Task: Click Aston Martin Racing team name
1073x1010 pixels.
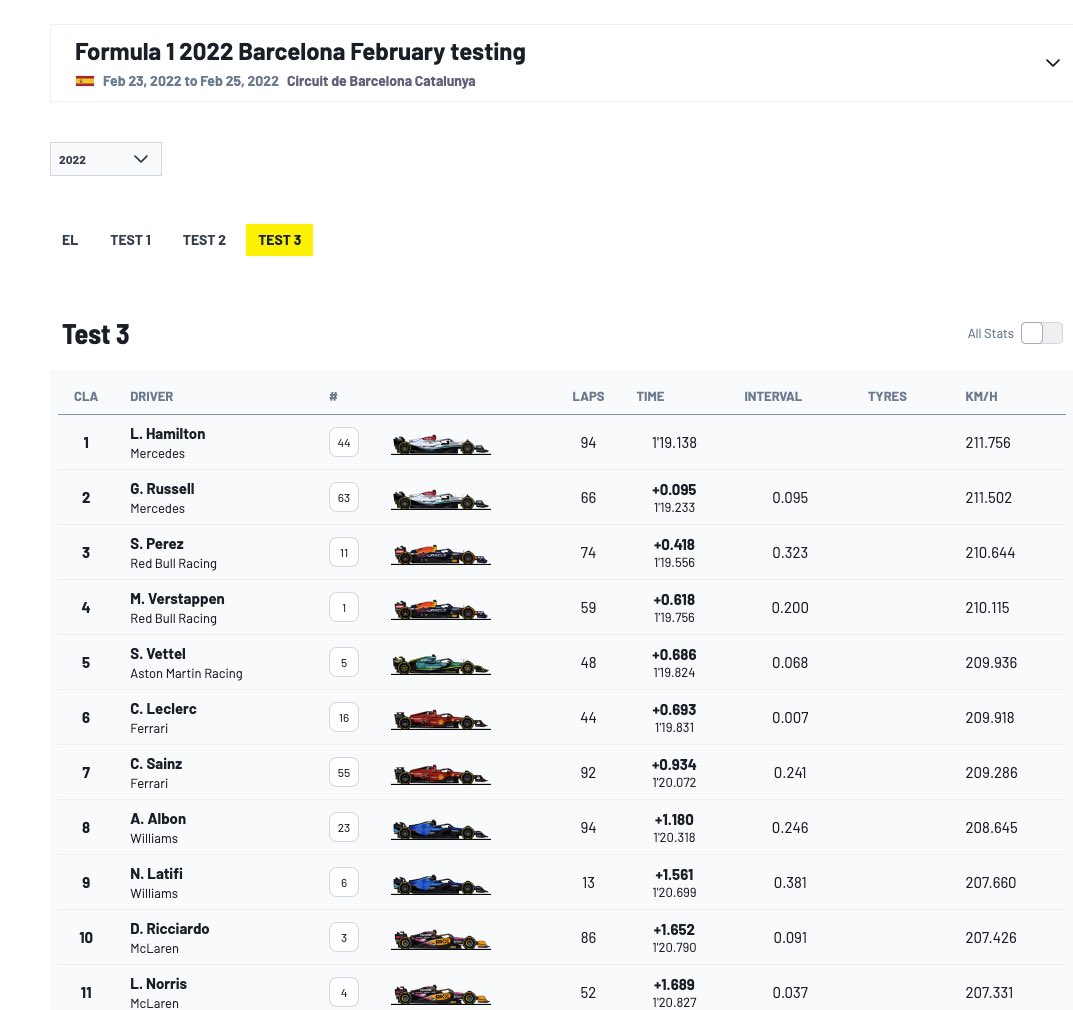Action: (186, 673)
